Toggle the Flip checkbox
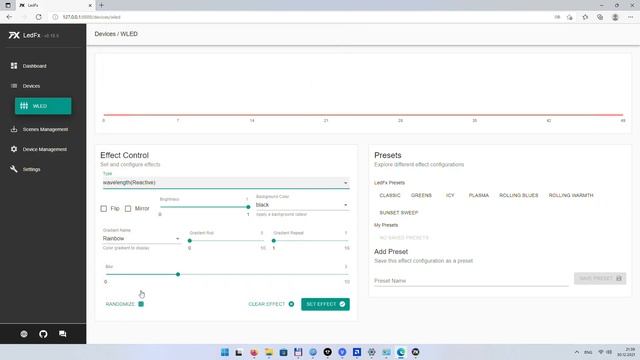 tap(104, 209)
